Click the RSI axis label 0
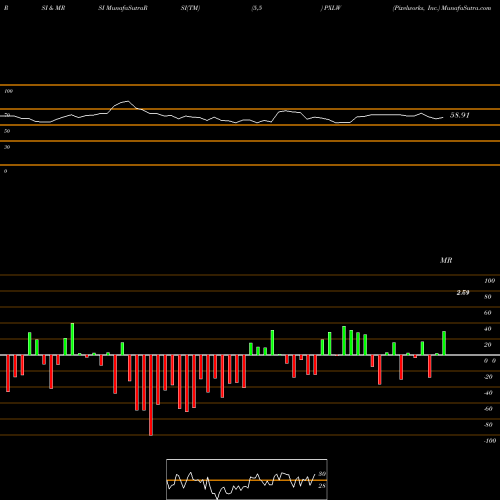This screenshot has width=500, height=500. [x=5, y=171]
